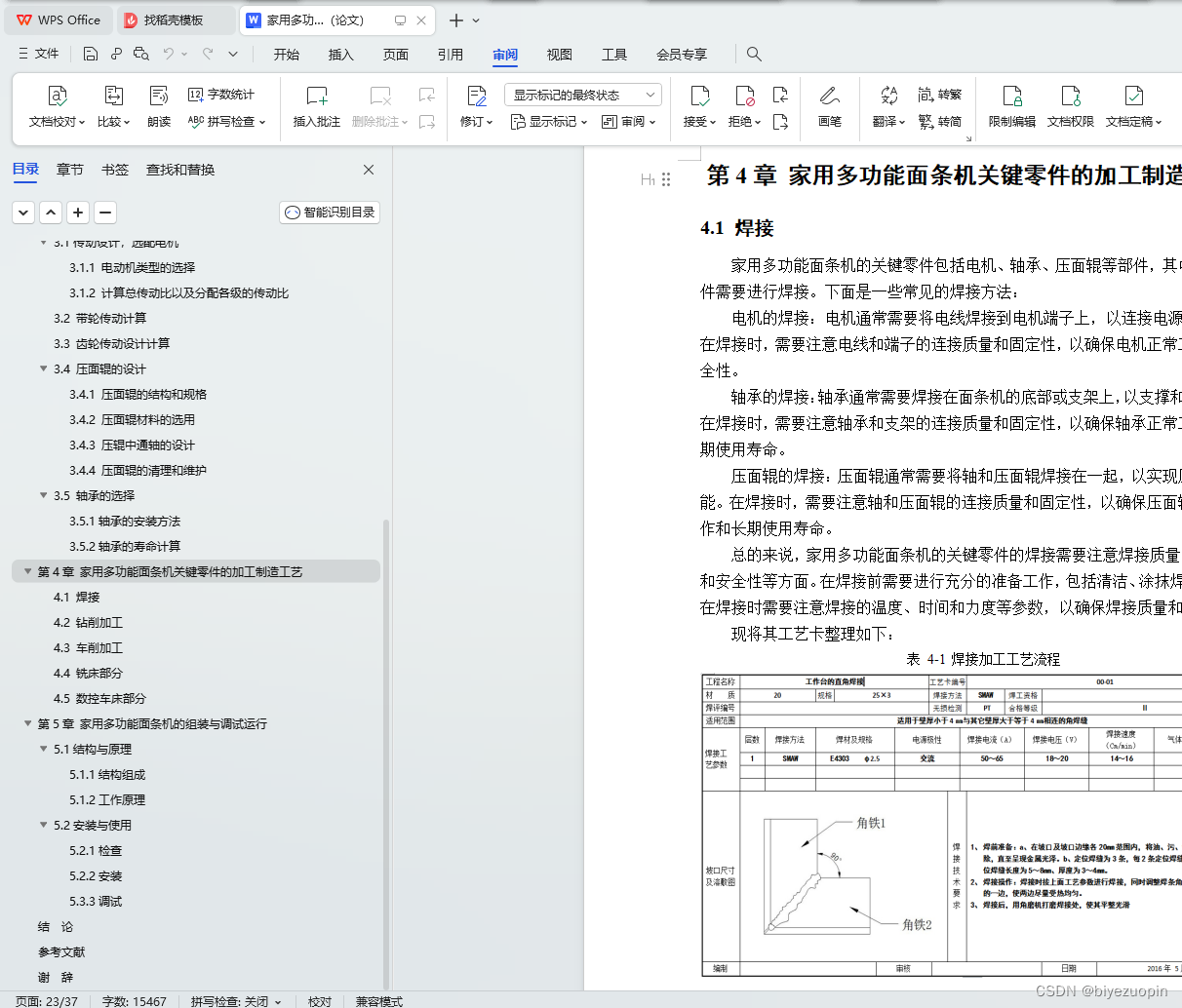1182x1008 pixels.
Task: Click the H1 heading drag handle icon
Action: coord(666,179)
